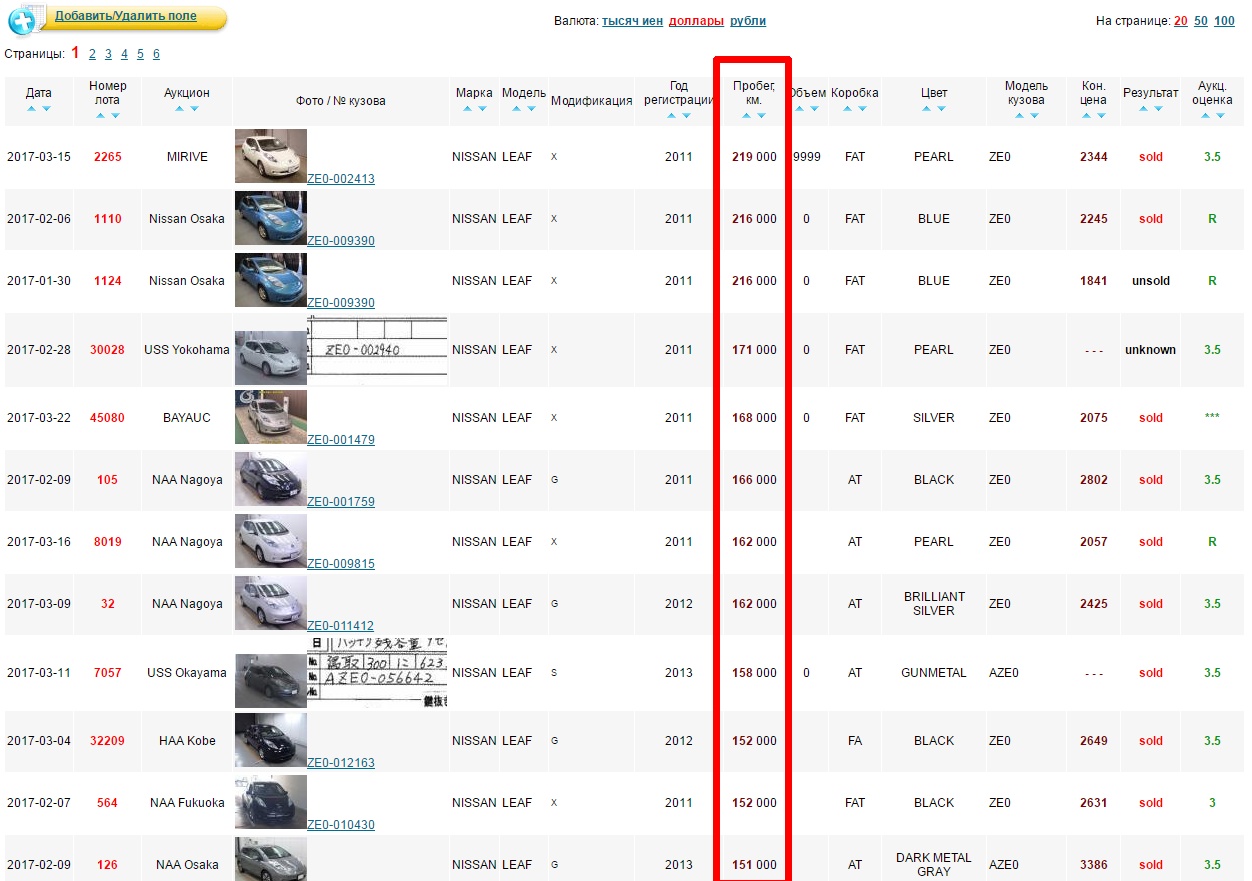Show 20 results per page
Screen dimensions: 1252x881
[1181, 21]
